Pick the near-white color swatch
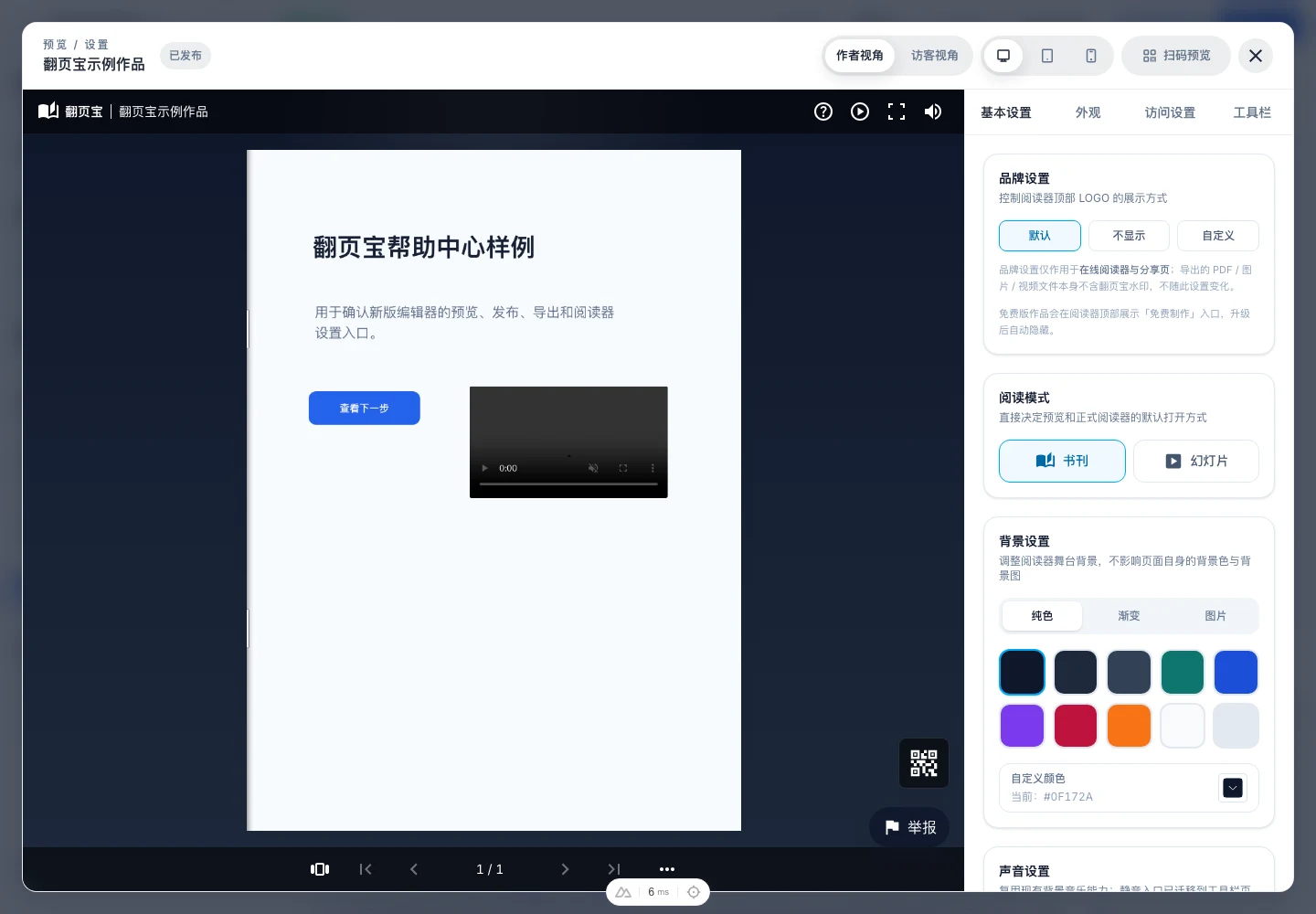This screenshot has height=914, width=1316. (x=1183, y=726)
